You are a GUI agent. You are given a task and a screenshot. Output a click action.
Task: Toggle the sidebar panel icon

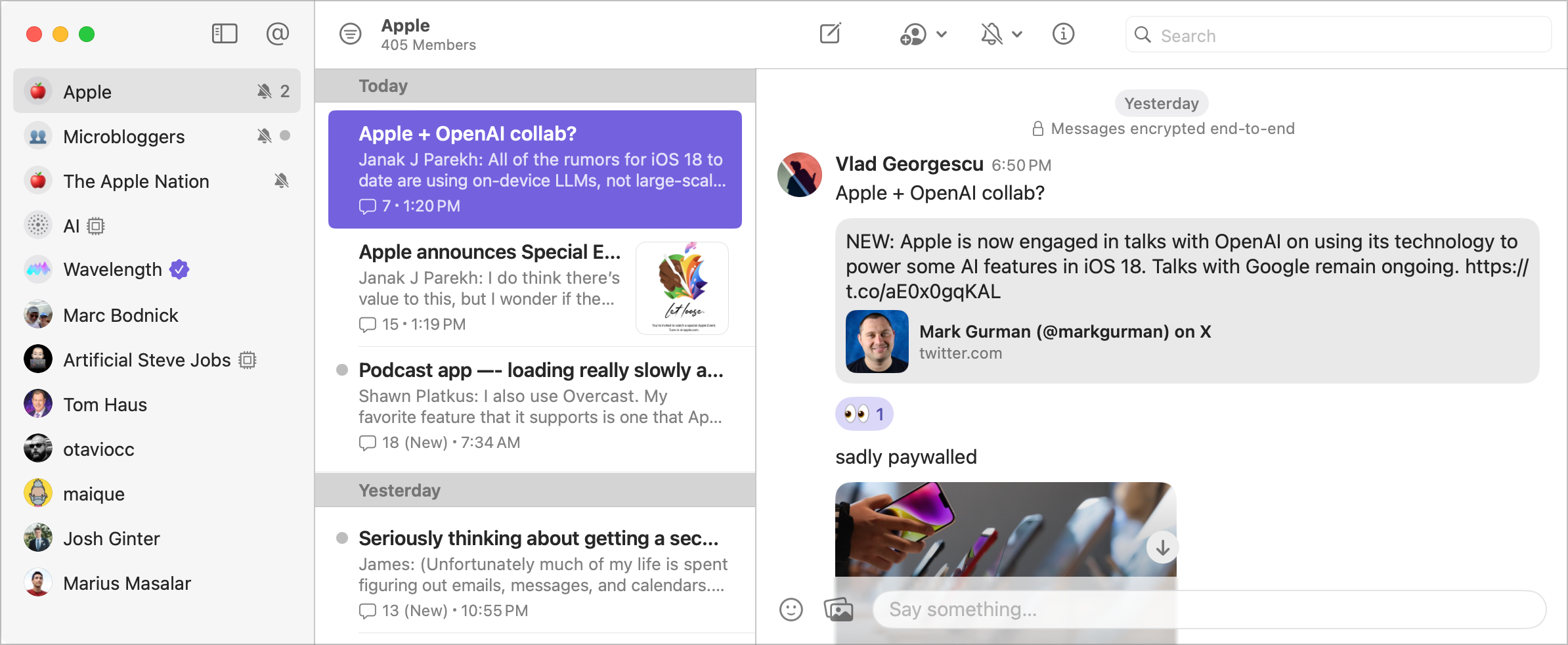(224, 33)
